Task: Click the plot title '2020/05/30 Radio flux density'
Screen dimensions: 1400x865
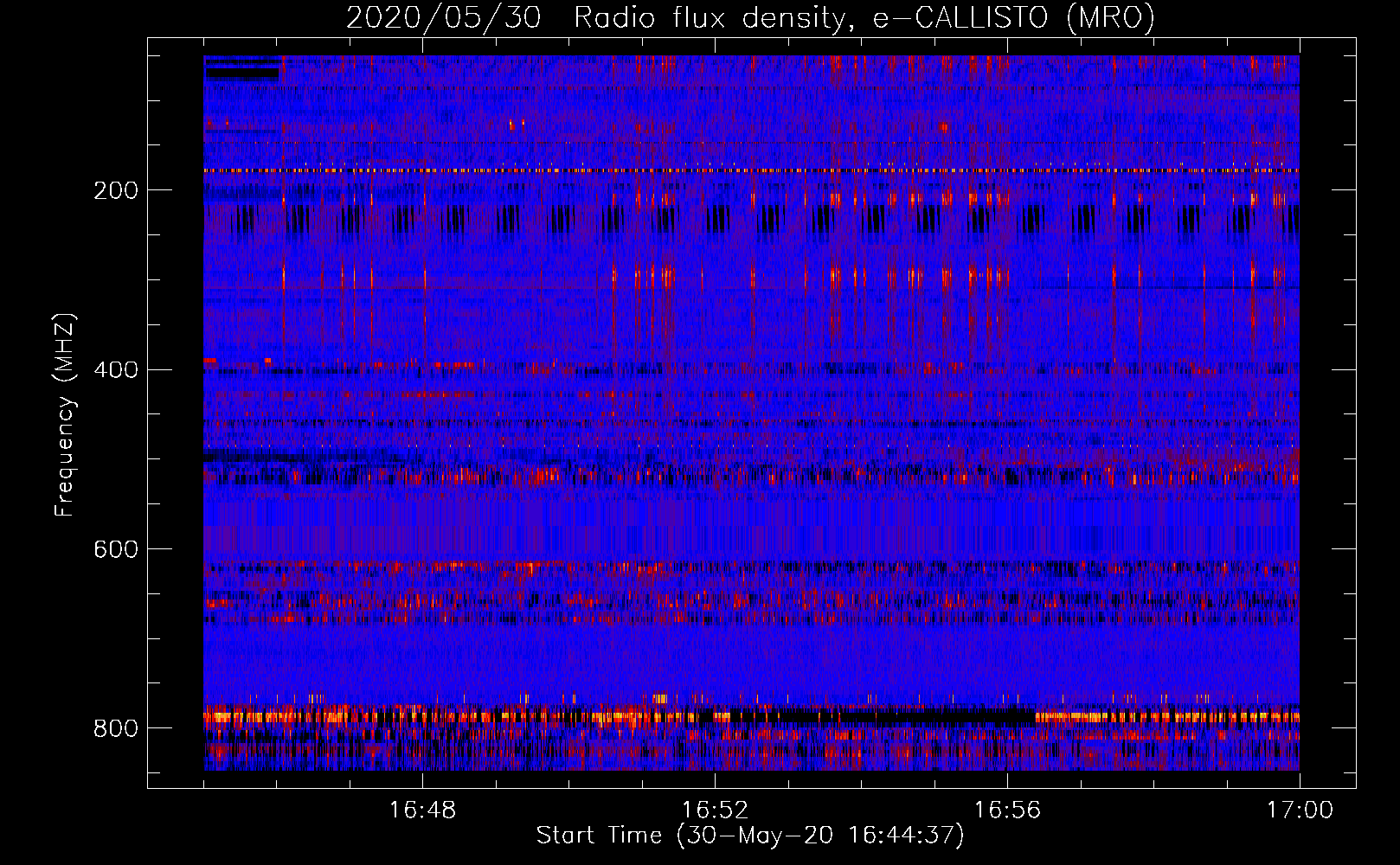Action: pos(750,17)
